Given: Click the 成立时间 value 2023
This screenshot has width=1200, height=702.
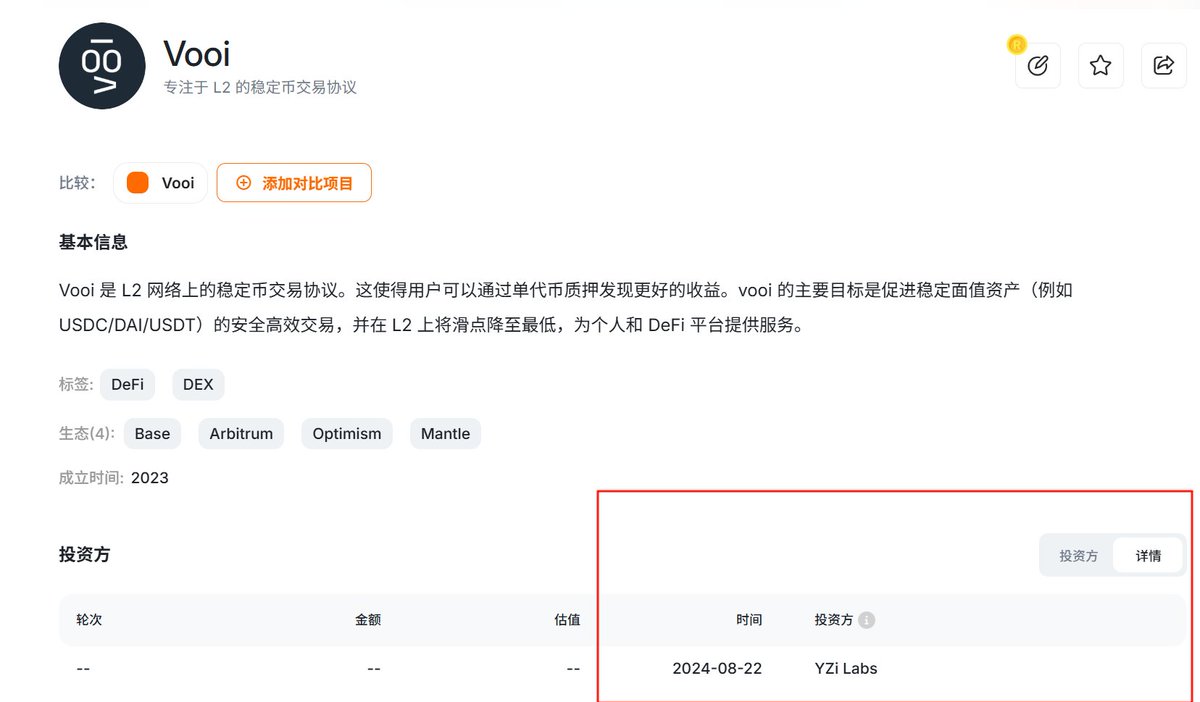Looking at the screenshot, I should pos(150,478).
